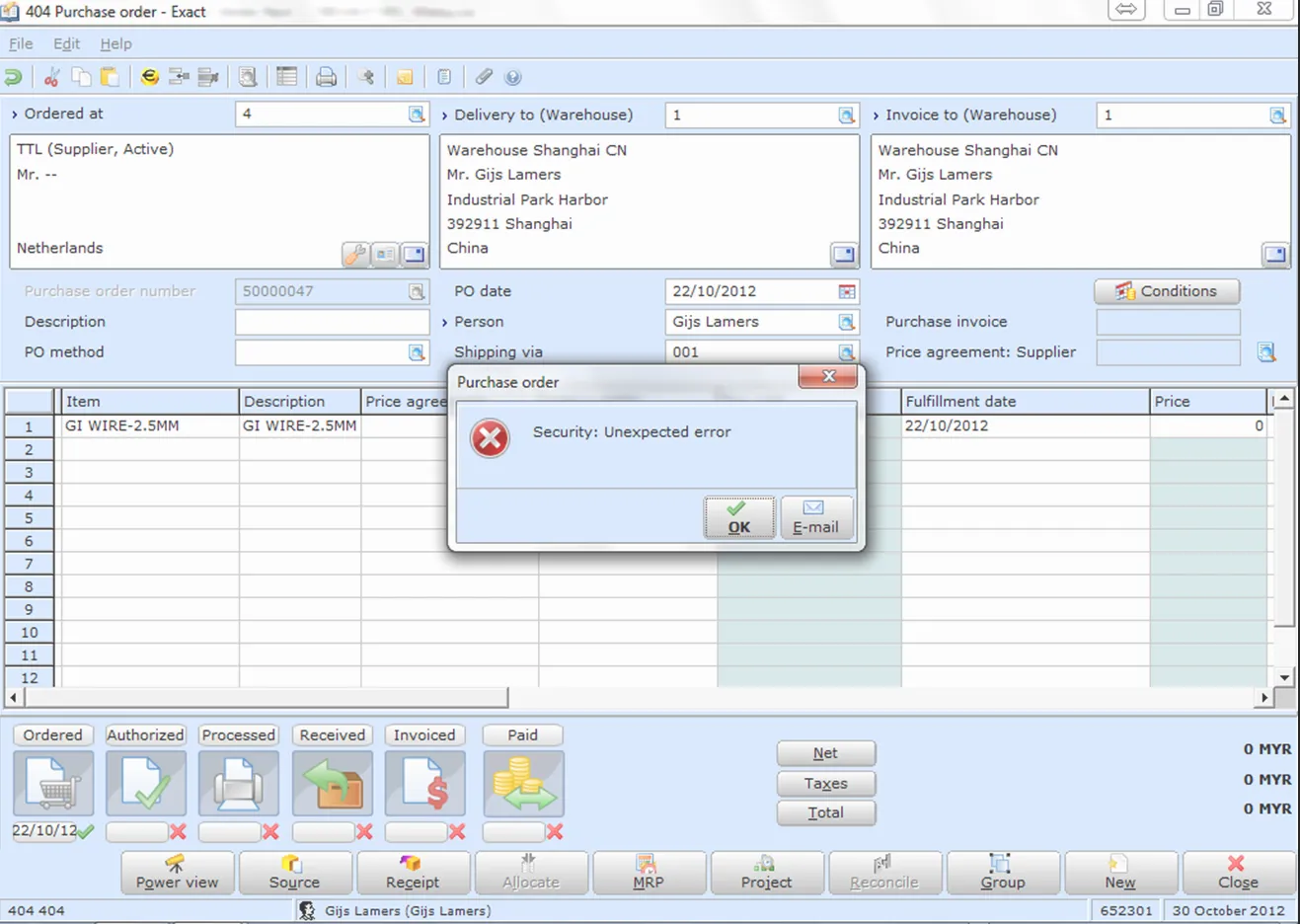Click the green undo arrow toolbar icon
1300x924 pixels.
coord(14,77)
